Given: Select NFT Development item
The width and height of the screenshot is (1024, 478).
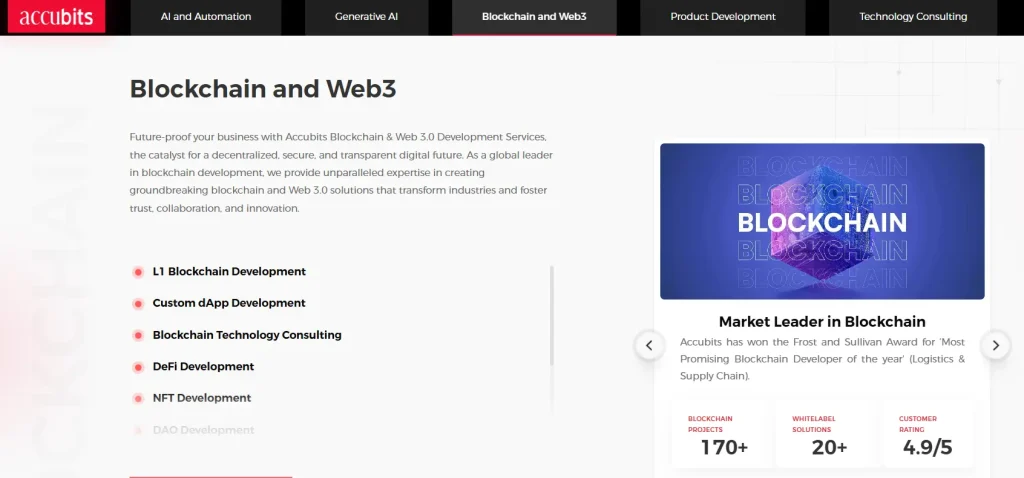Looking at the screenshot, I should click(202, 398).
